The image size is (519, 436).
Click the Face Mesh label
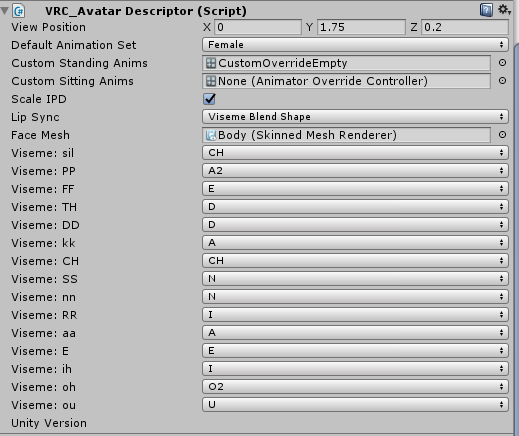pos(40,135)
